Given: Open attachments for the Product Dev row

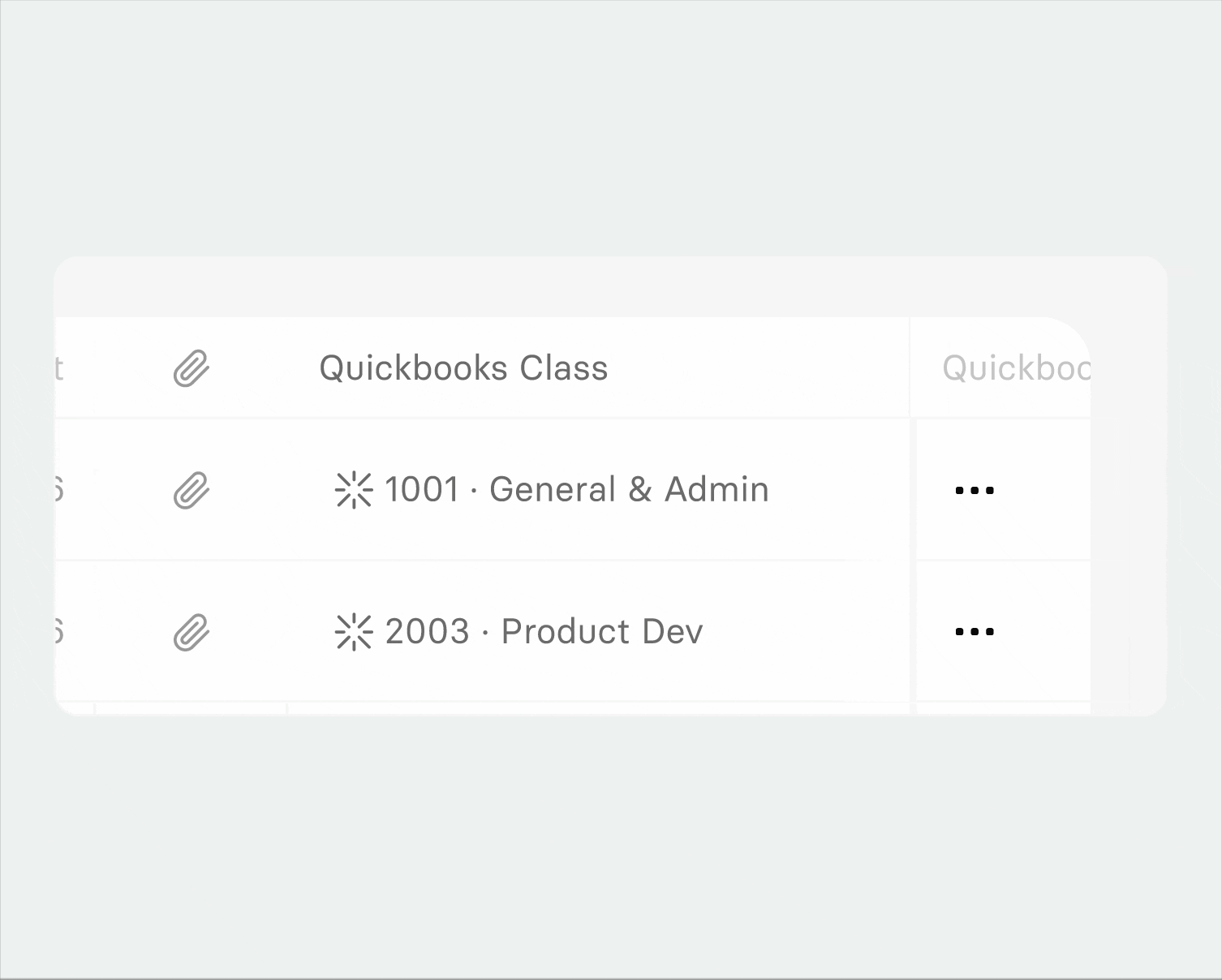Looking at the screenshot, I should click(x=191, y=632).
